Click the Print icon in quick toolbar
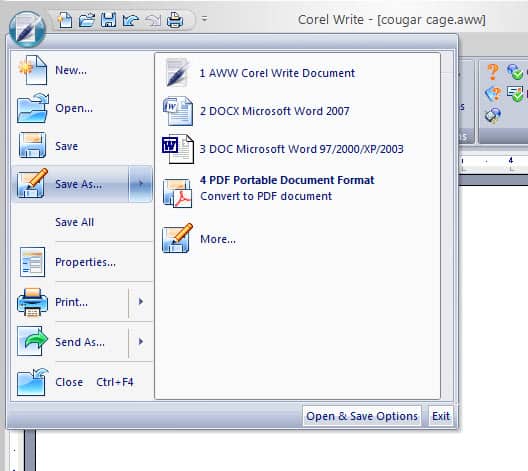This screenshot has height=471, width=528. [x=175, y=20]
